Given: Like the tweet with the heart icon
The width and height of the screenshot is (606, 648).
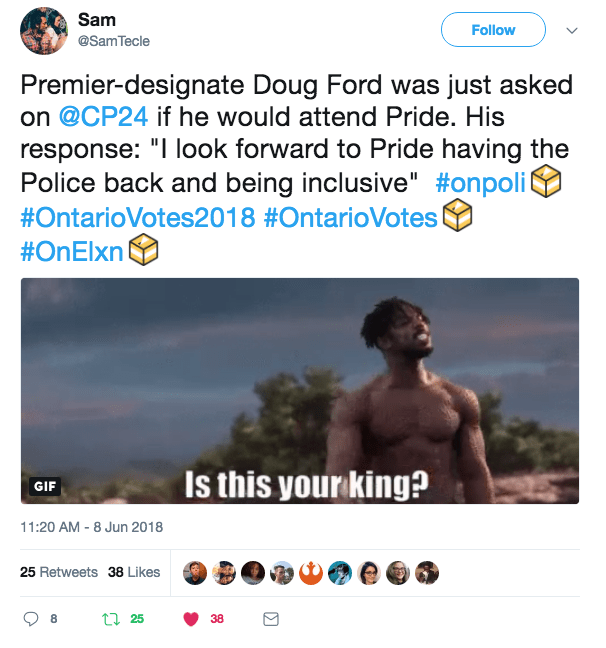Looking at the screenshot, I should click(191, 619).
